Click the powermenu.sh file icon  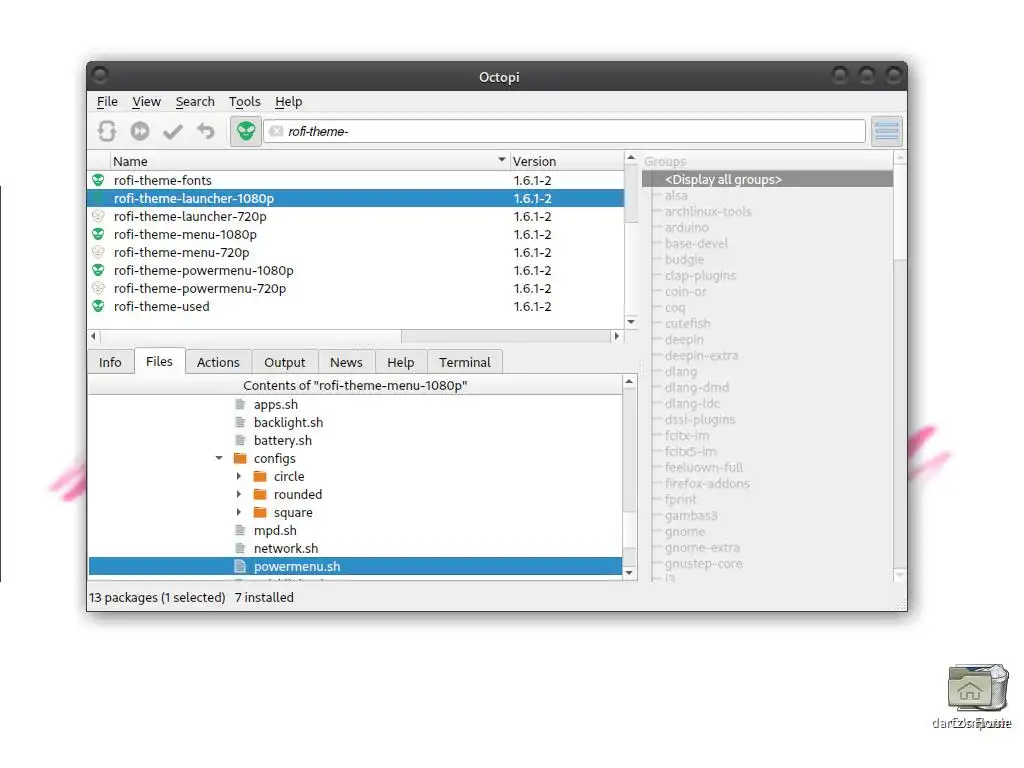[240, 566]
